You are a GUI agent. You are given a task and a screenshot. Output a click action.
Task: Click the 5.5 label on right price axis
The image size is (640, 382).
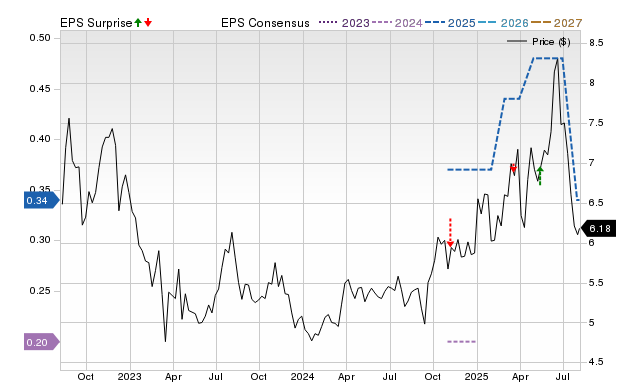(596, 283)
